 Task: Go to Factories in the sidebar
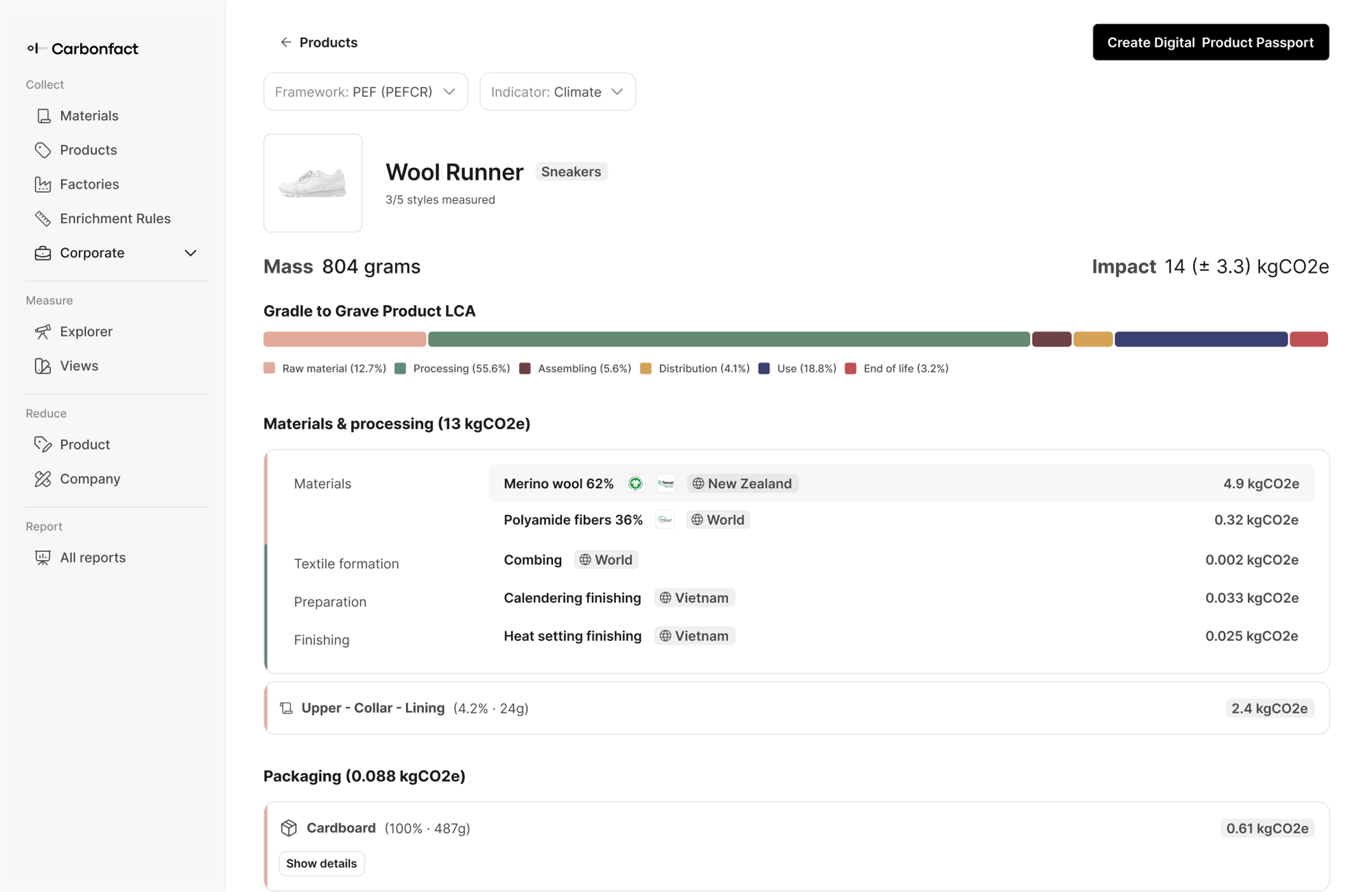point(89,184)
